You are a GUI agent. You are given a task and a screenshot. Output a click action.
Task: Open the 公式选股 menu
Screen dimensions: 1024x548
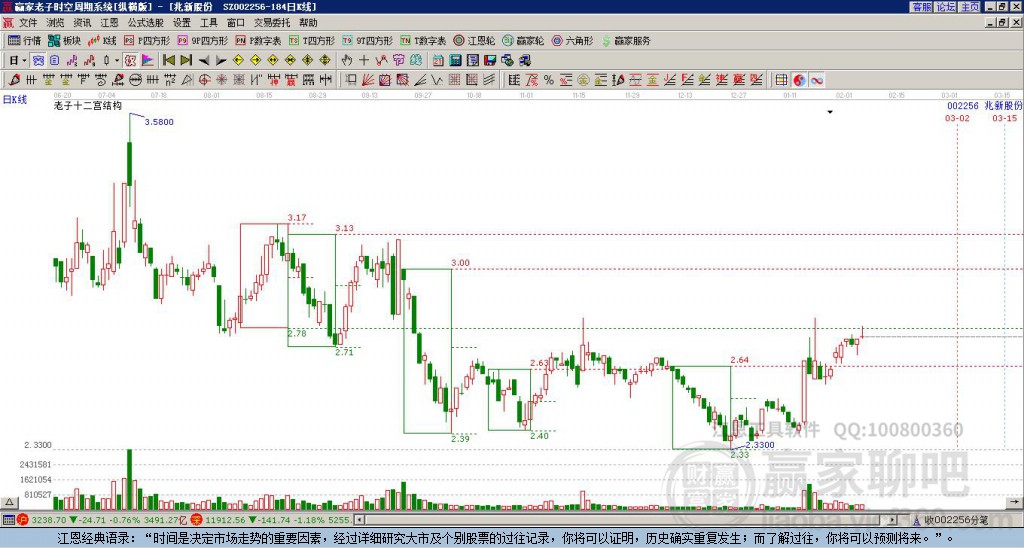(146, 23)
